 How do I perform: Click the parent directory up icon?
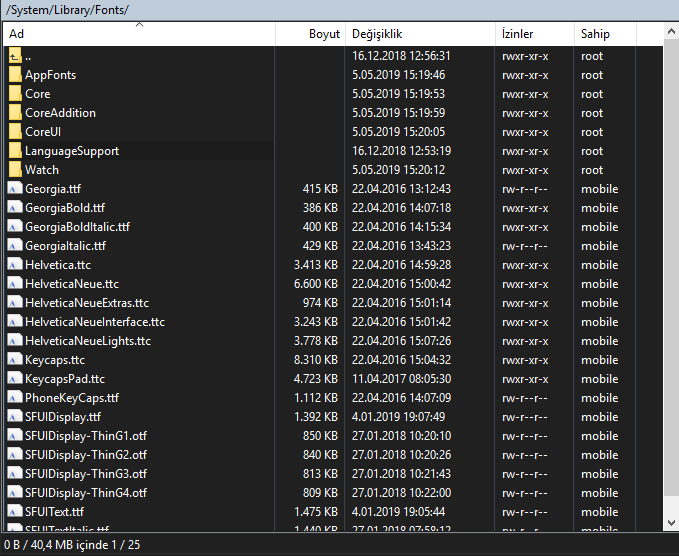tap(14, 56)
